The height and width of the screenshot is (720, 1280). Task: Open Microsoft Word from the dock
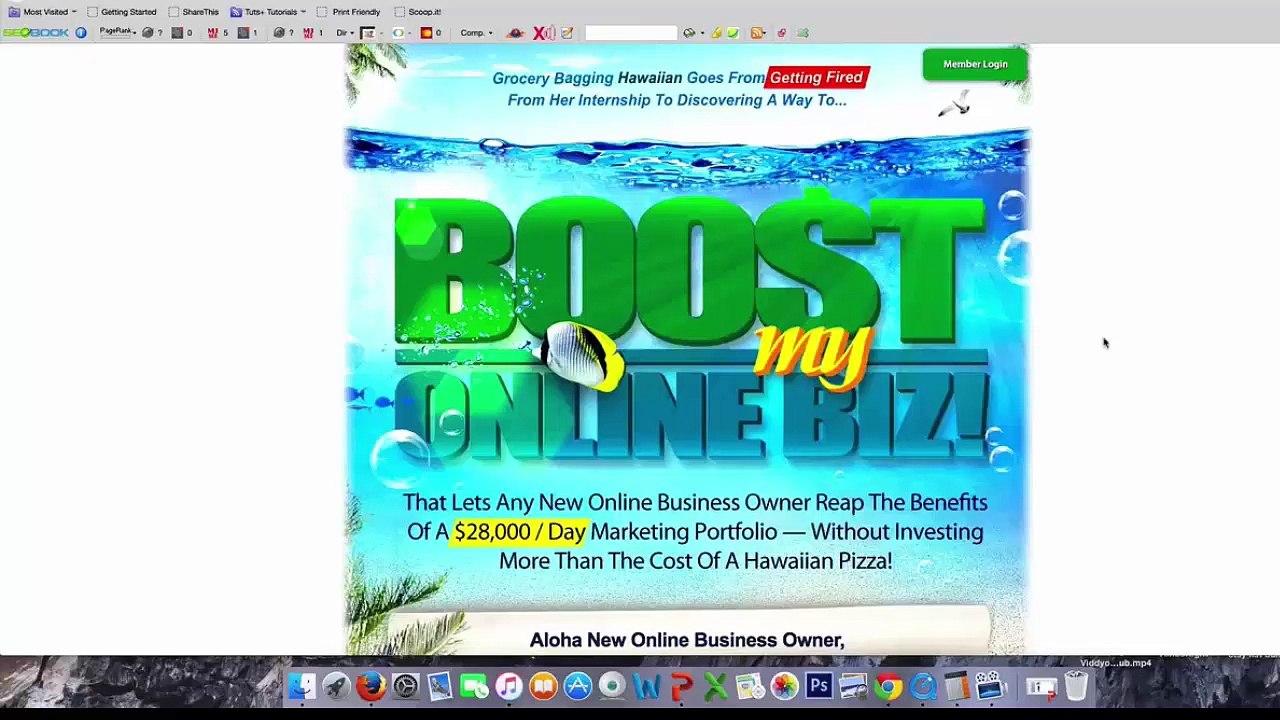tap(646, 686)
